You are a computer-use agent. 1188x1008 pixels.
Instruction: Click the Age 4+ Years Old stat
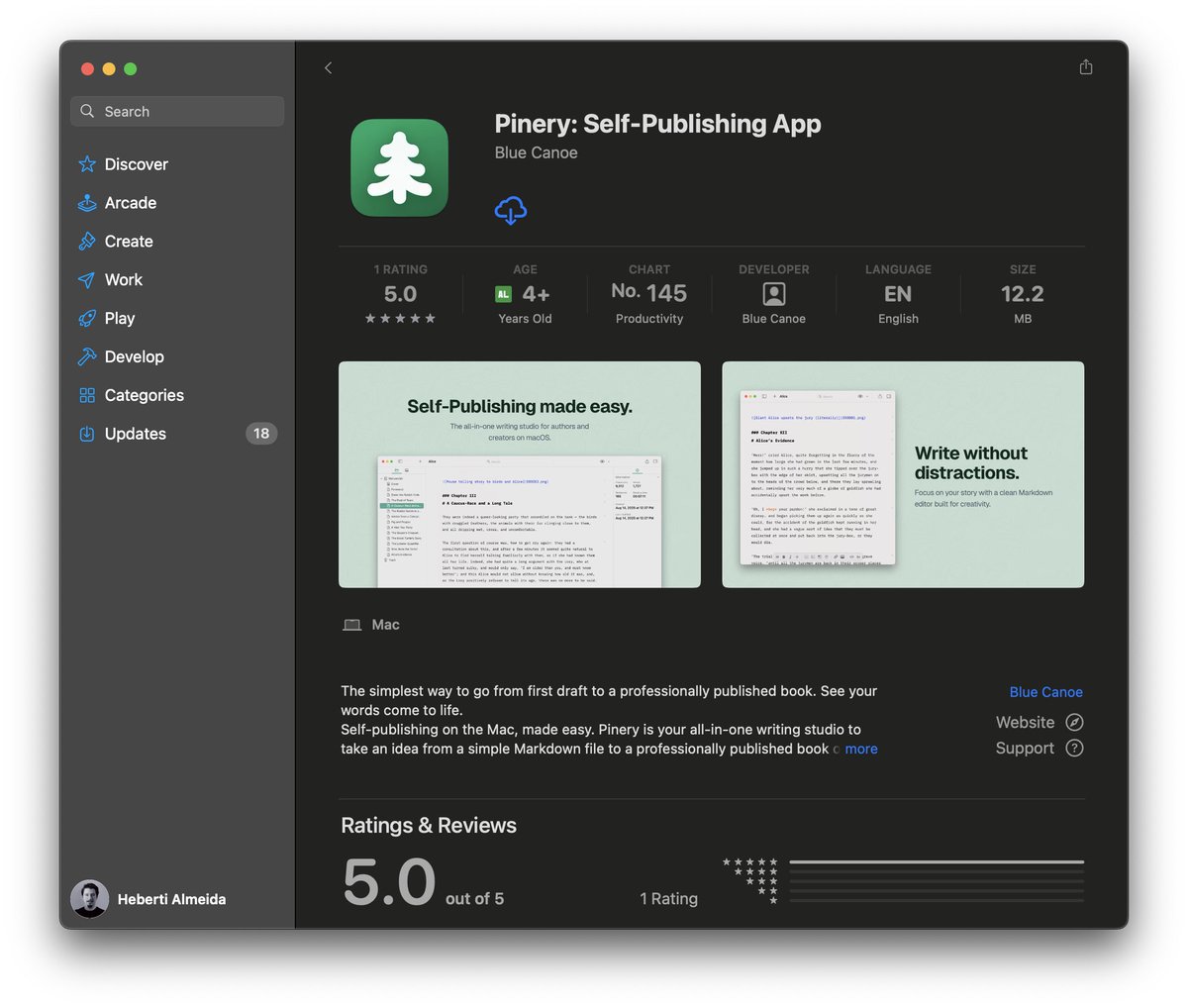[525, 294]
